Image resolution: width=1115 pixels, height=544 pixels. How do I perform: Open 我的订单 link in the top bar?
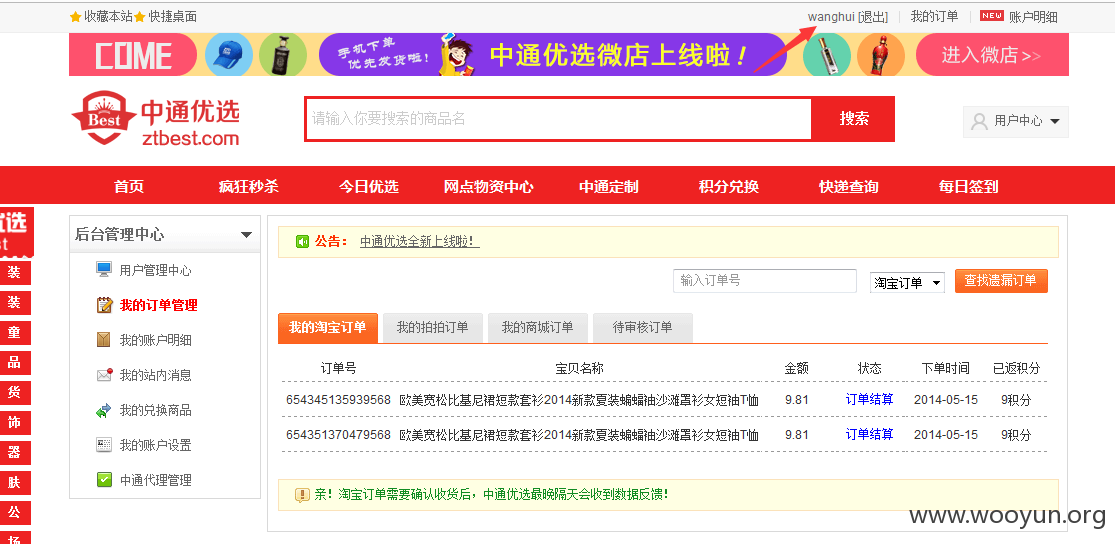934,16
